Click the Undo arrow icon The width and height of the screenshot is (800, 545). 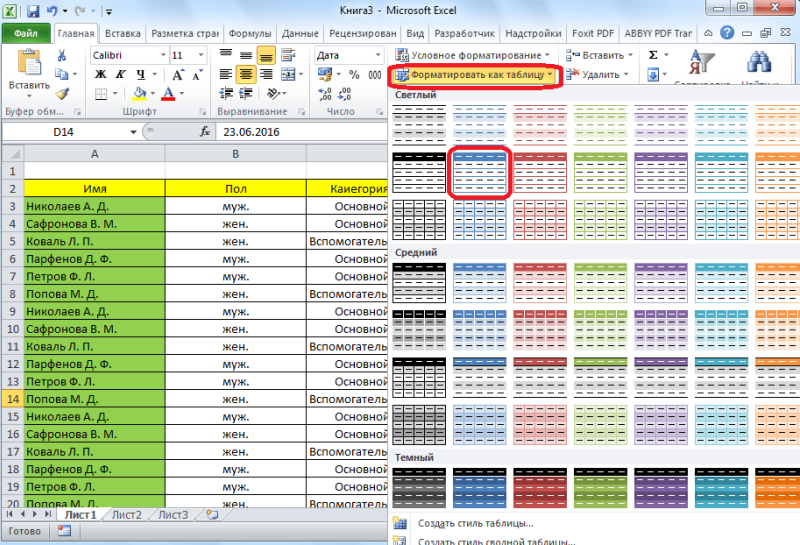point(52,10)
